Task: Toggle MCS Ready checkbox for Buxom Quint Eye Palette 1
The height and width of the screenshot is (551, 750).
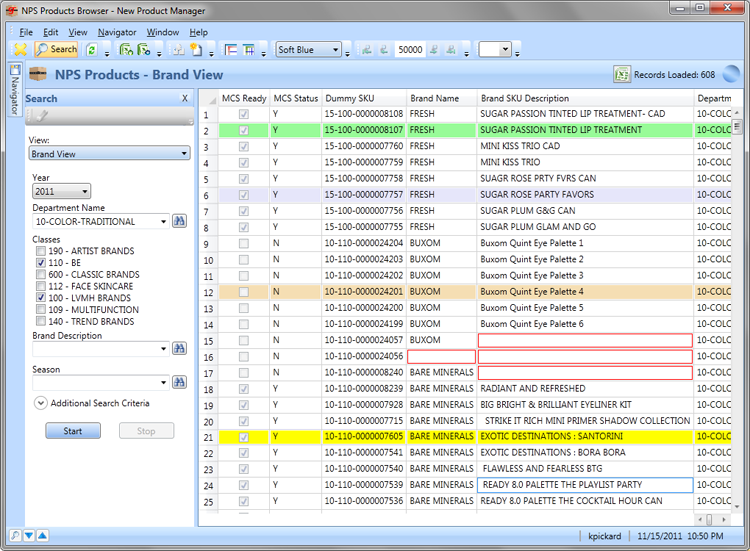Action: 244,243
